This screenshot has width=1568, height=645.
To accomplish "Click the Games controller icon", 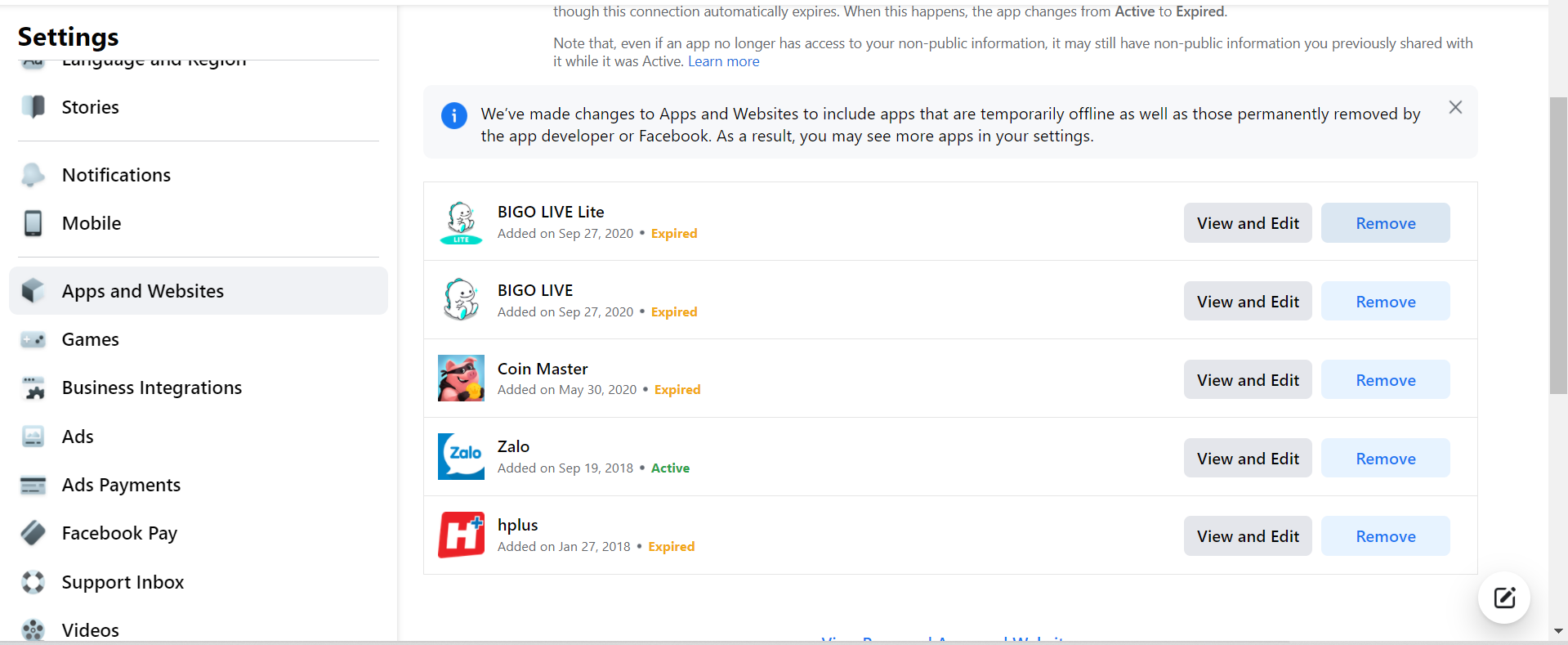I will [x=34, y=339].
